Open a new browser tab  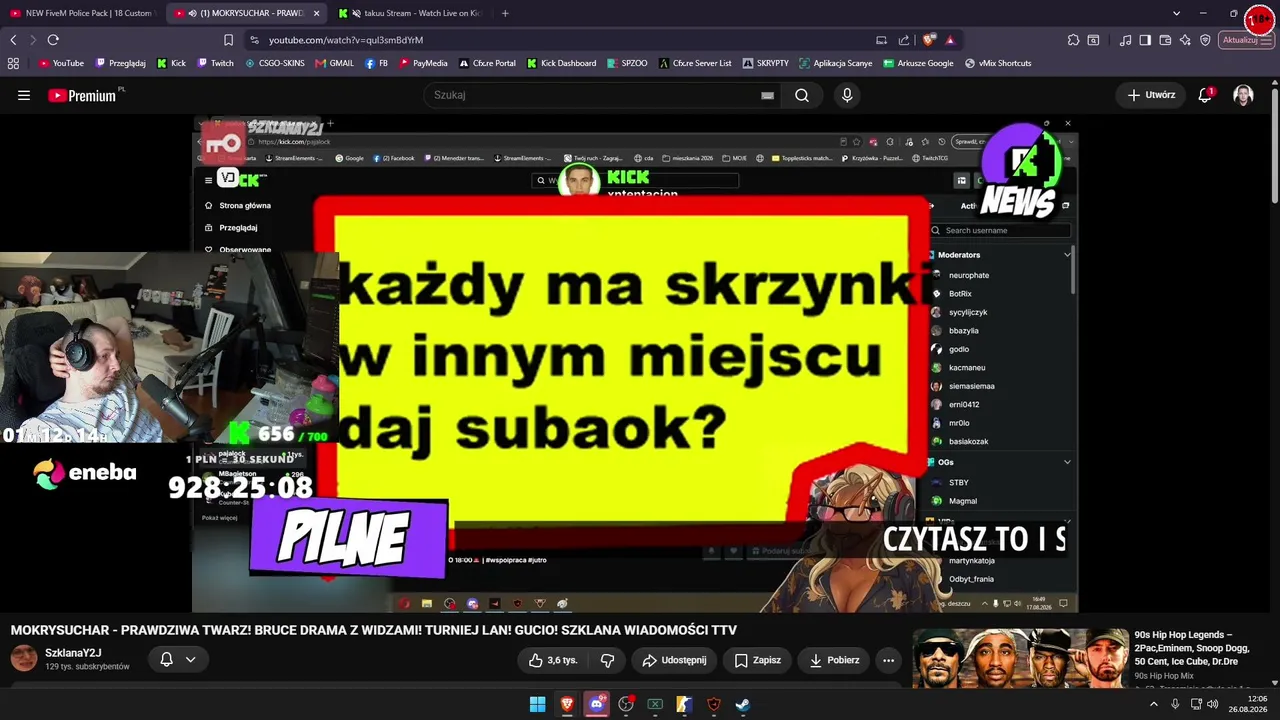click(505, 13)
